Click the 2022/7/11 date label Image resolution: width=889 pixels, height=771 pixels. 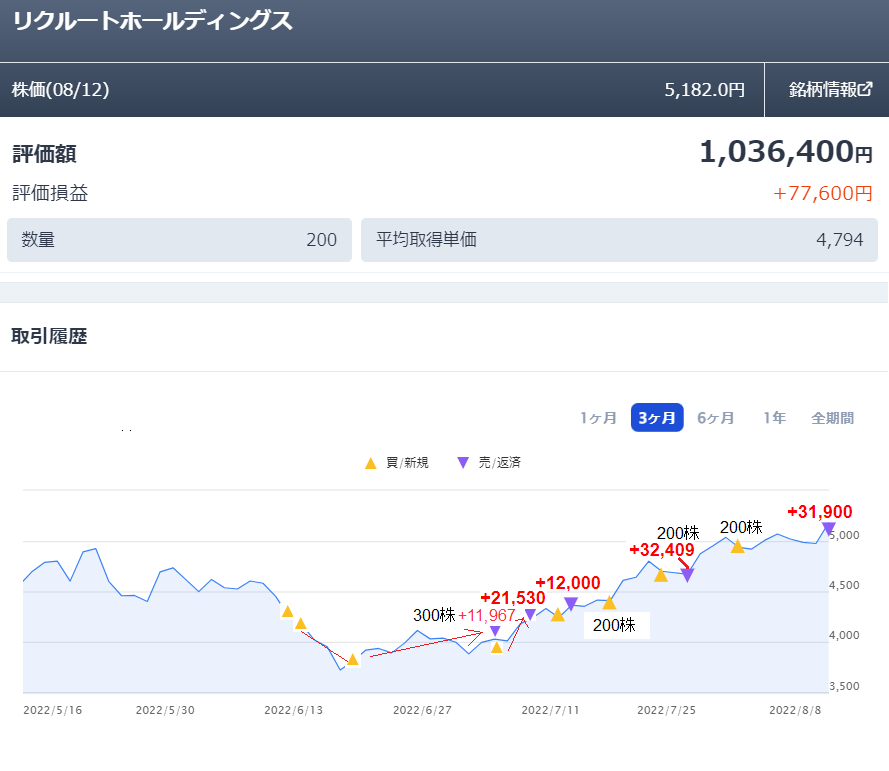tap(551, 710)
